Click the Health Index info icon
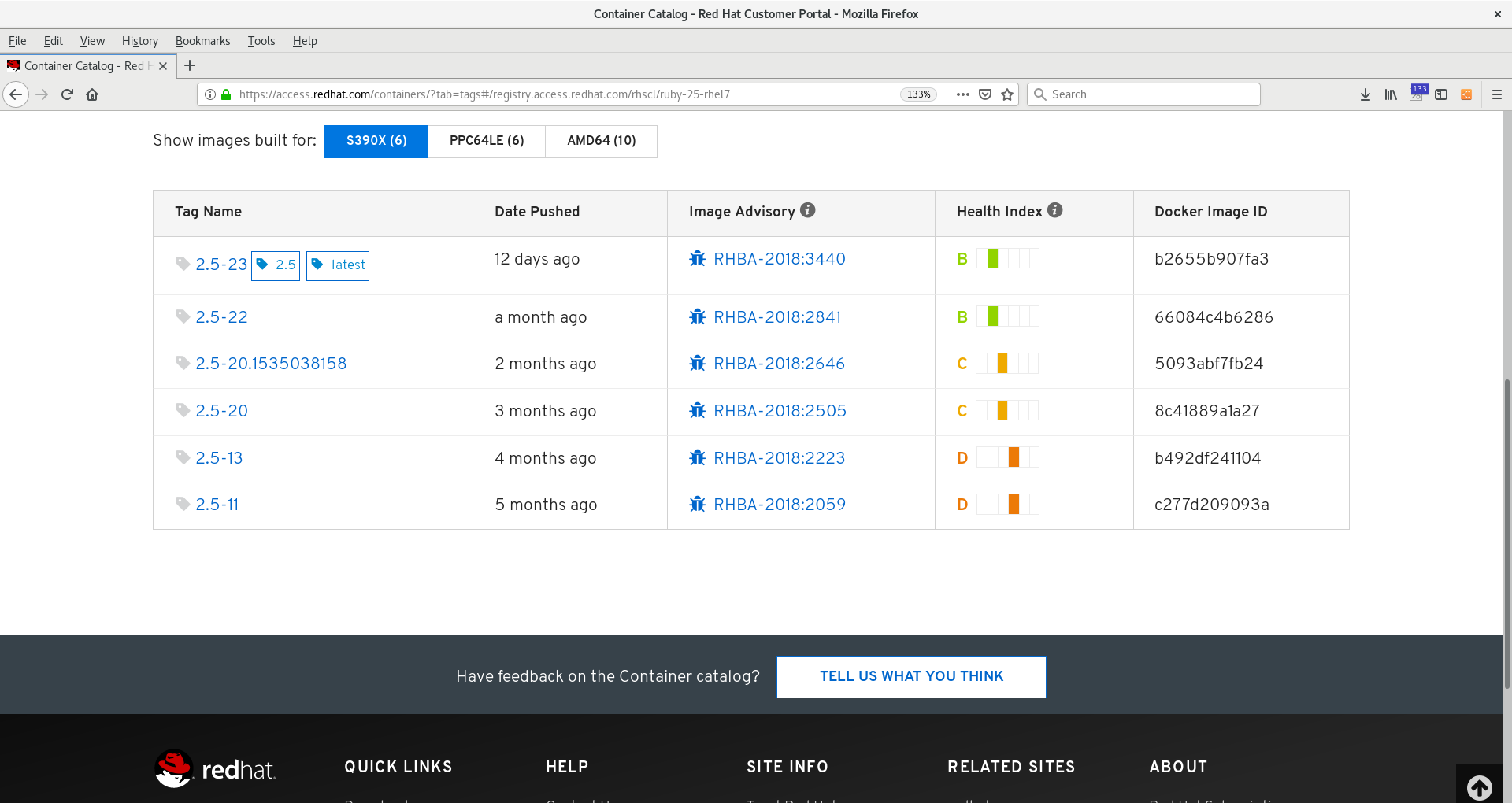 pos(1055,210)
